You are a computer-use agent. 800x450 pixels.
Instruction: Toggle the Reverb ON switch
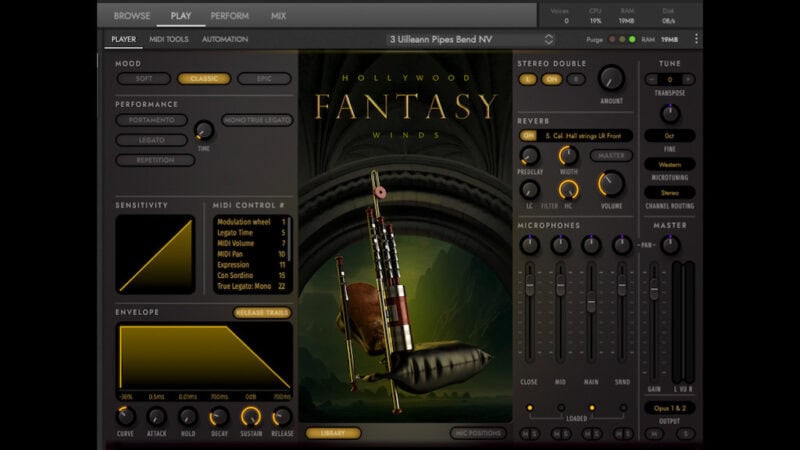coord(528,135)
